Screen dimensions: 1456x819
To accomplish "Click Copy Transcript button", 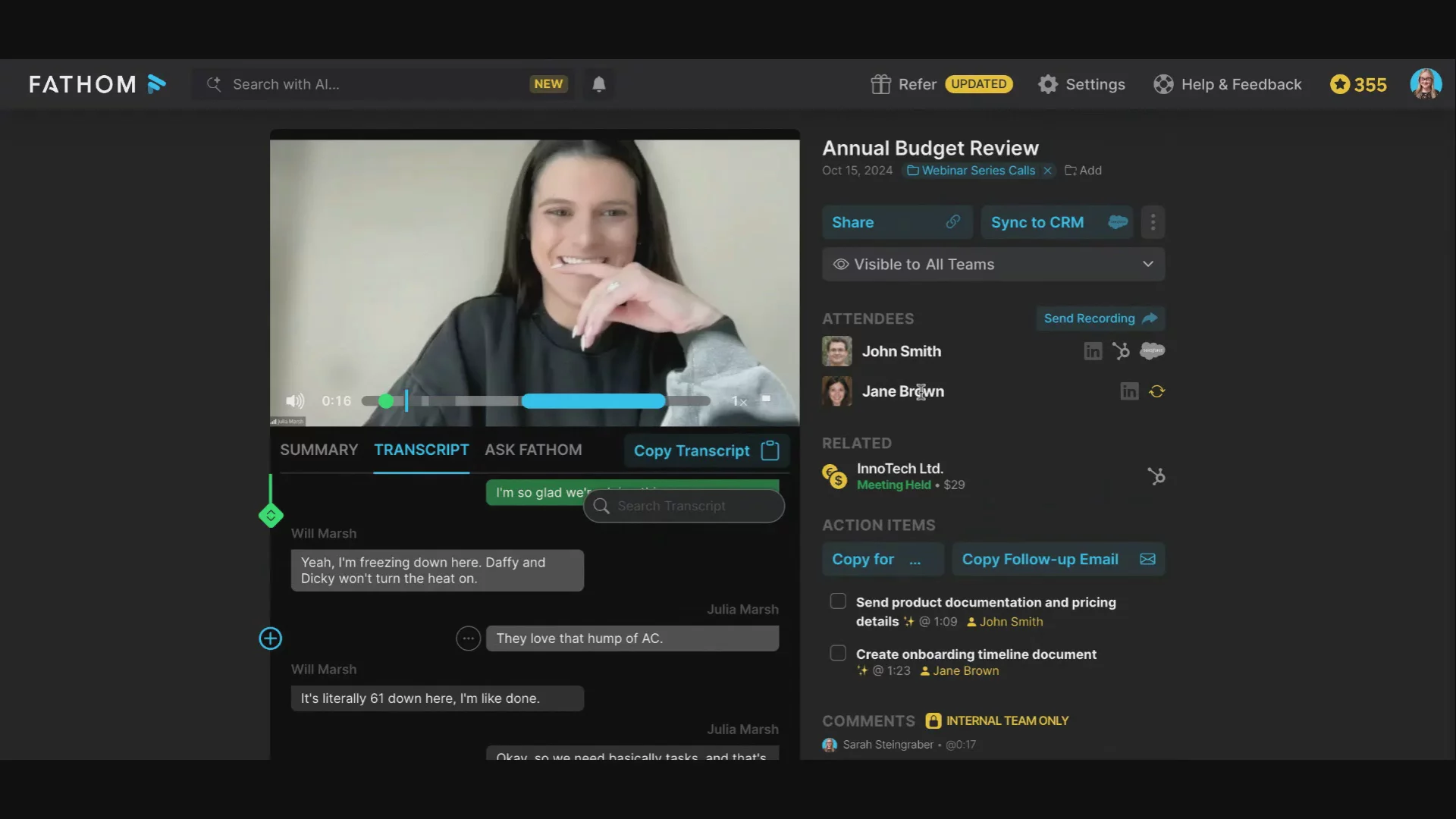I will [707, 450].
